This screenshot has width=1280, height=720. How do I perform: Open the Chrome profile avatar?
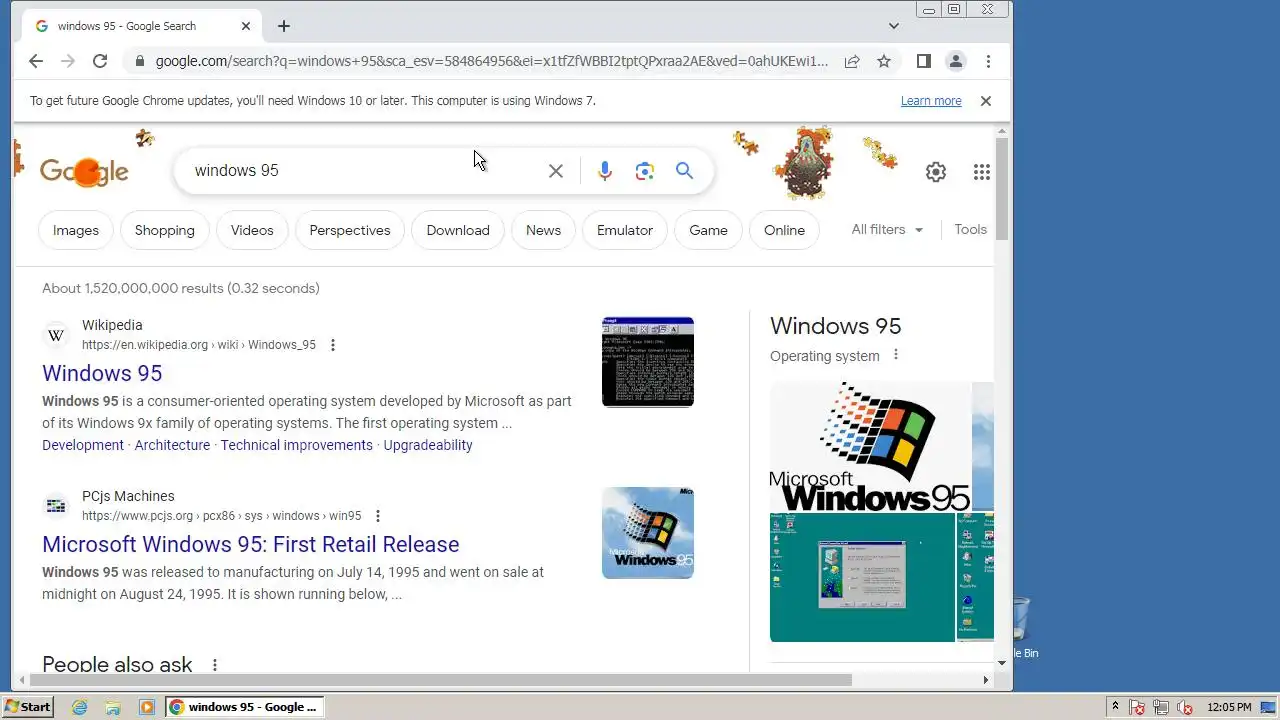click(x=956, y=61)
